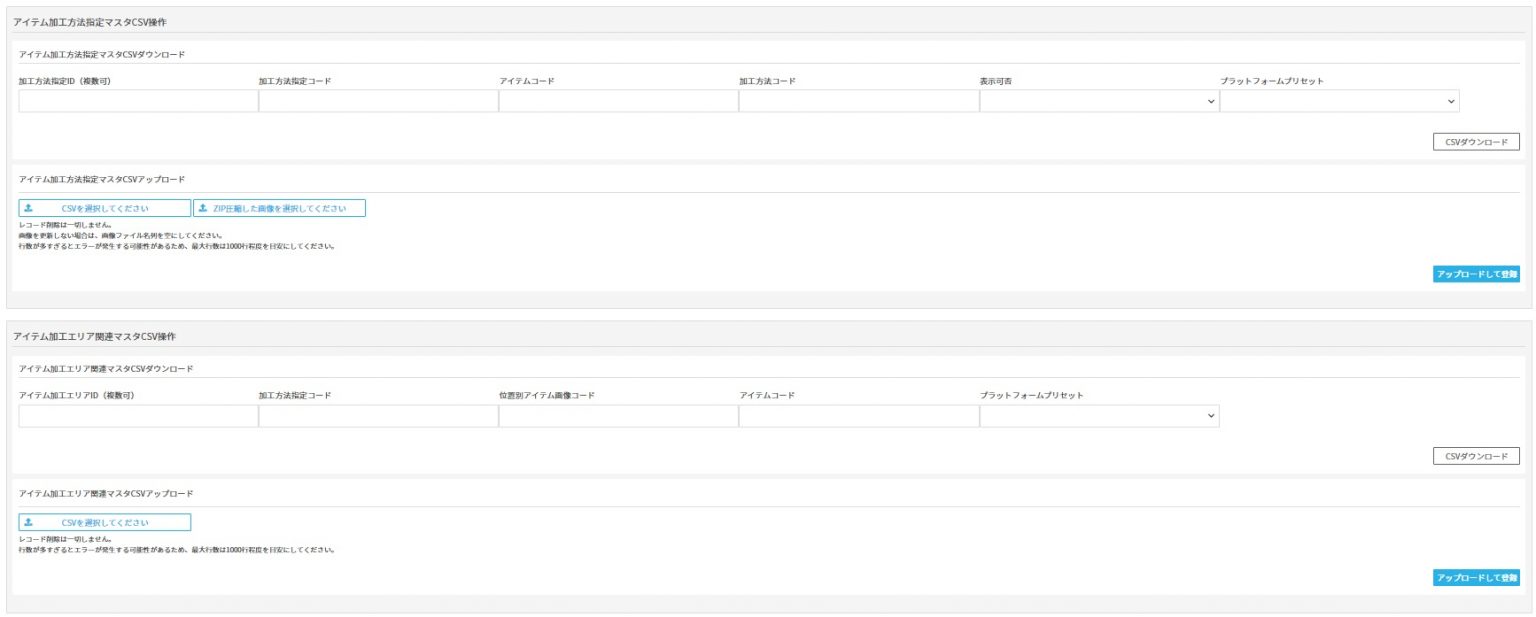Focus the 位置別アイテム画像コード input field
This screenshot has height=617, width=1536.
(618, 416)
